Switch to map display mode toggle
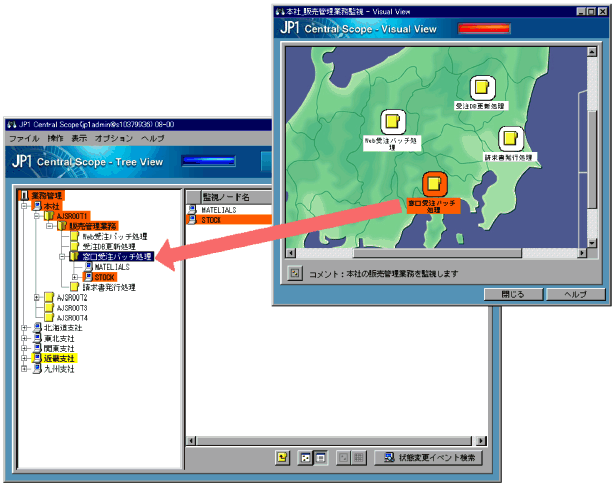This screenshot has height=486, width=614. pyautogui.click(x=305, y=457)
